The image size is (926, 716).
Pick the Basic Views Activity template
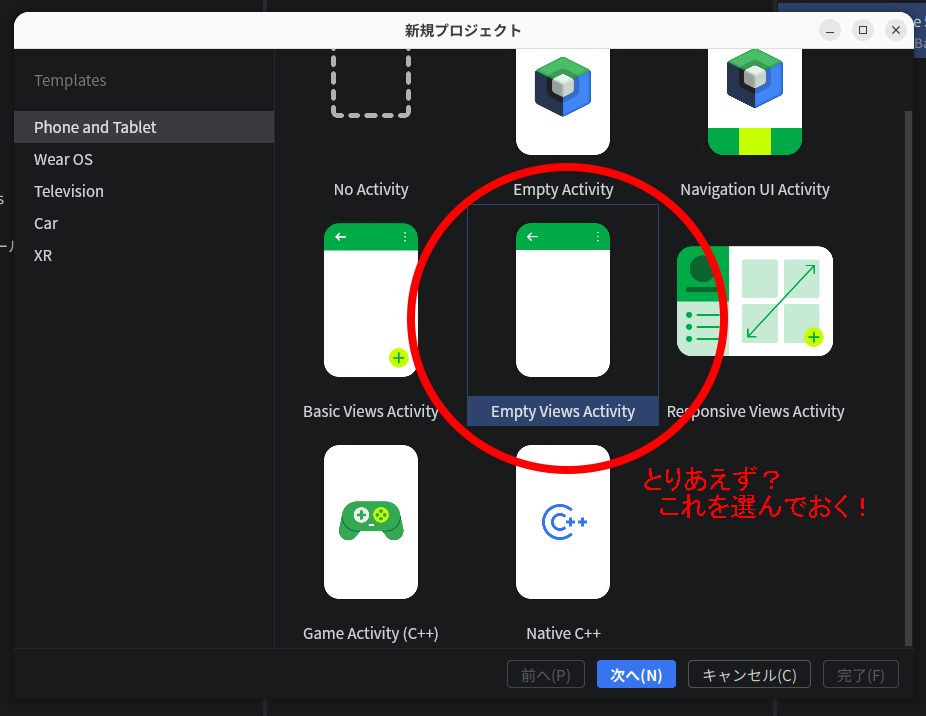coord(371,300)
